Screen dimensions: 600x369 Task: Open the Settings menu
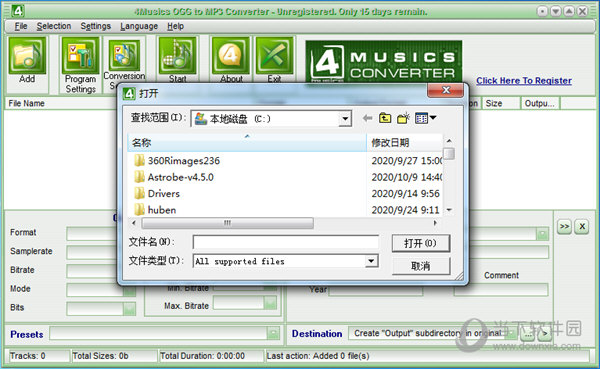pyautogui.click(x=96, y=26)
